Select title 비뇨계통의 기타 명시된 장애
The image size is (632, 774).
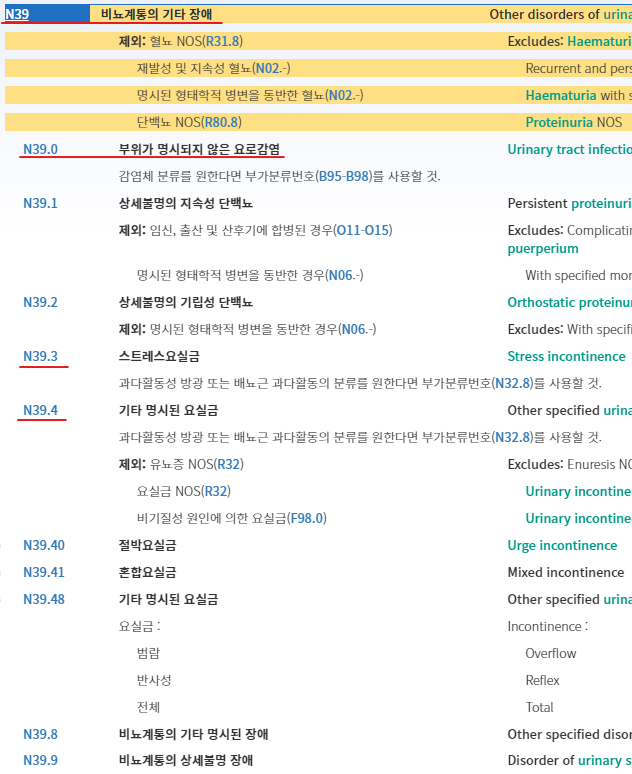[194, 735]
